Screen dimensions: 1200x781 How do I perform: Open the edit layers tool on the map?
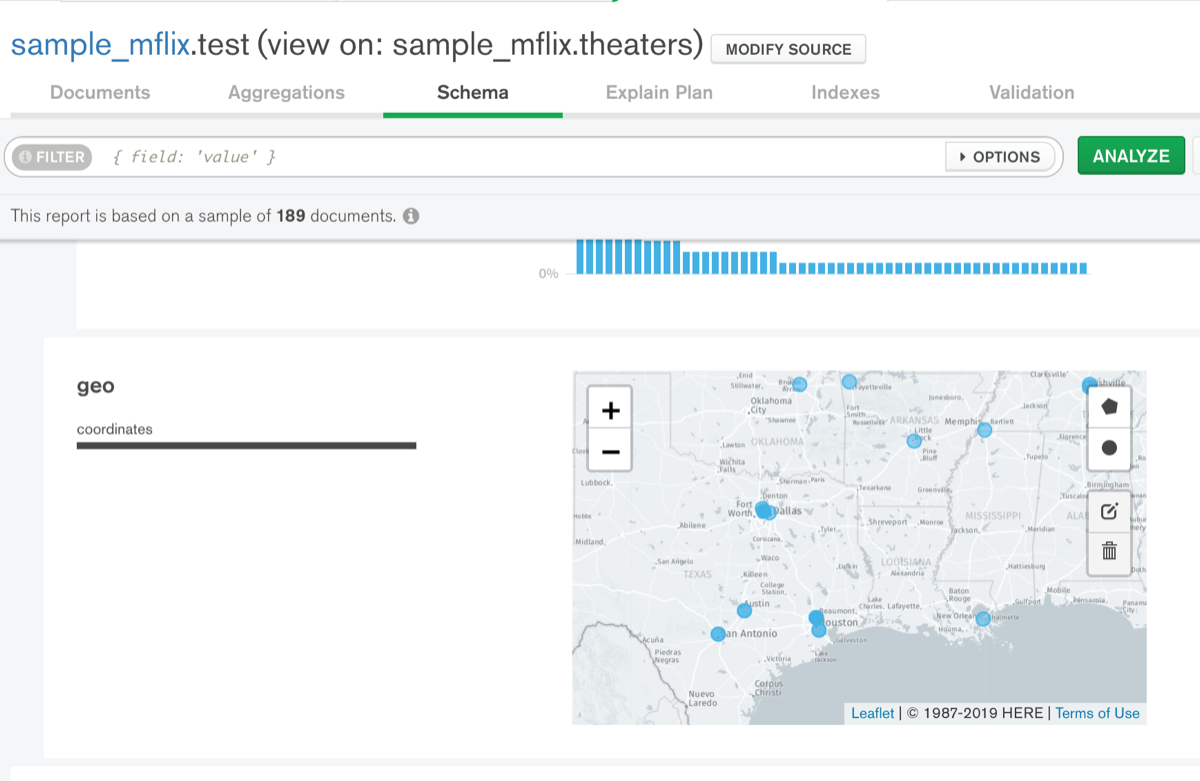click(1108, 510)
